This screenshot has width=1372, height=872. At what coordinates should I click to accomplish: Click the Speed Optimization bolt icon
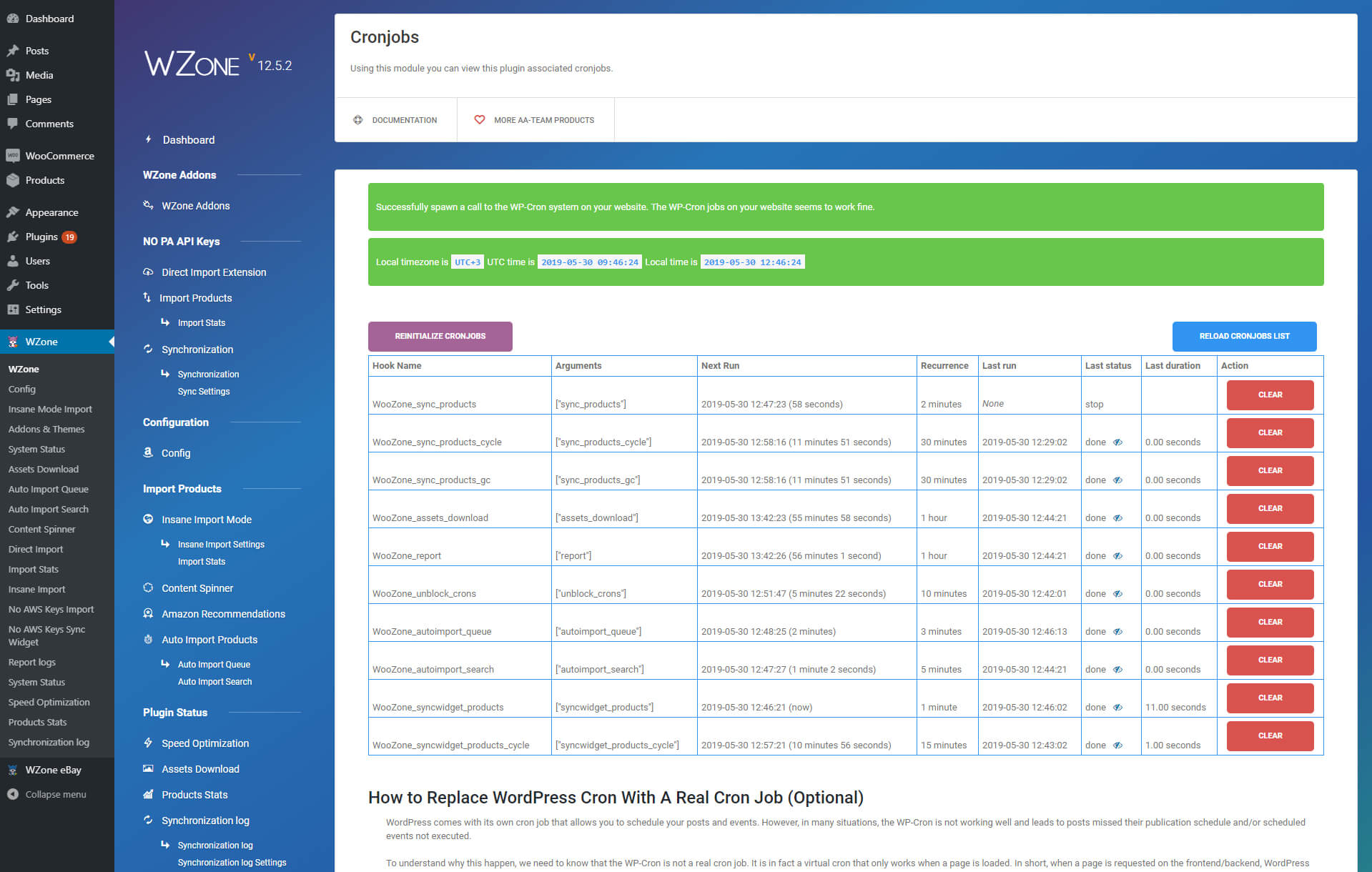[x=148, y=743]
